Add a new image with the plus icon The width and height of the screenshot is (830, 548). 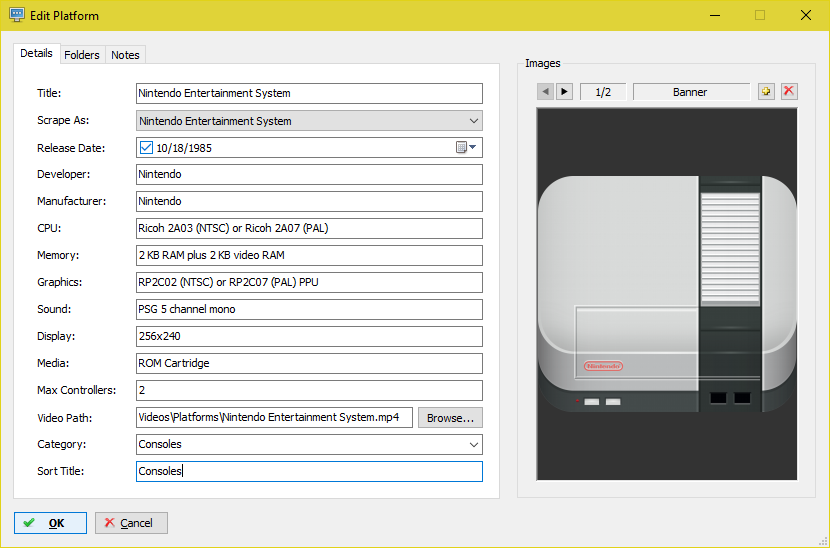[766, 92]
